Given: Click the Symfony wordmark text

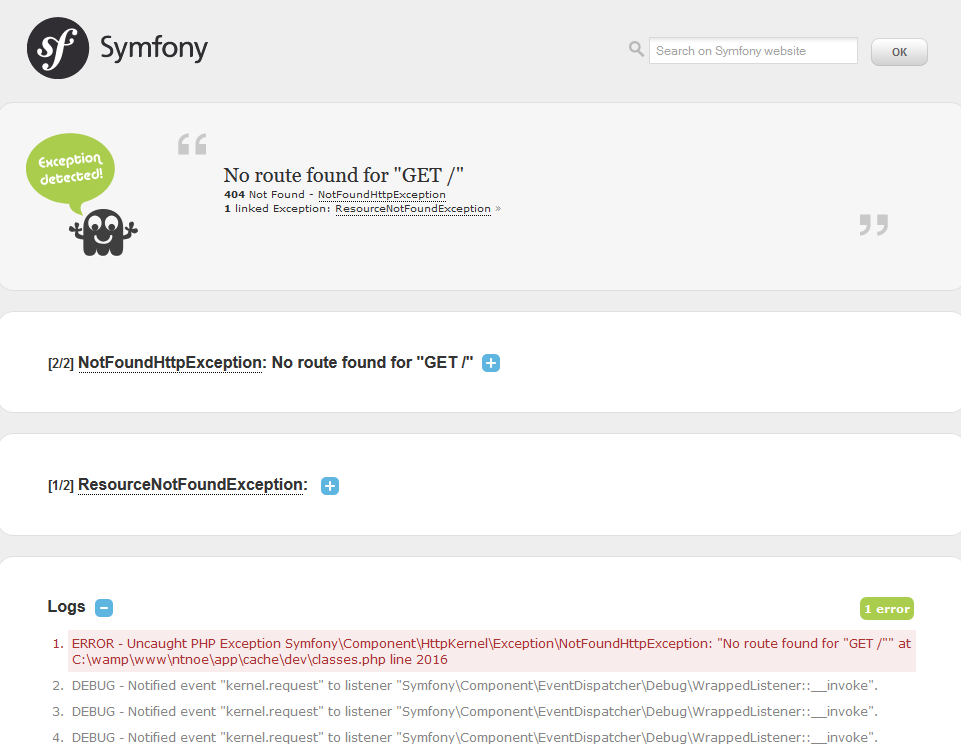Looking at the screenshot, I should tap(154, 48).
